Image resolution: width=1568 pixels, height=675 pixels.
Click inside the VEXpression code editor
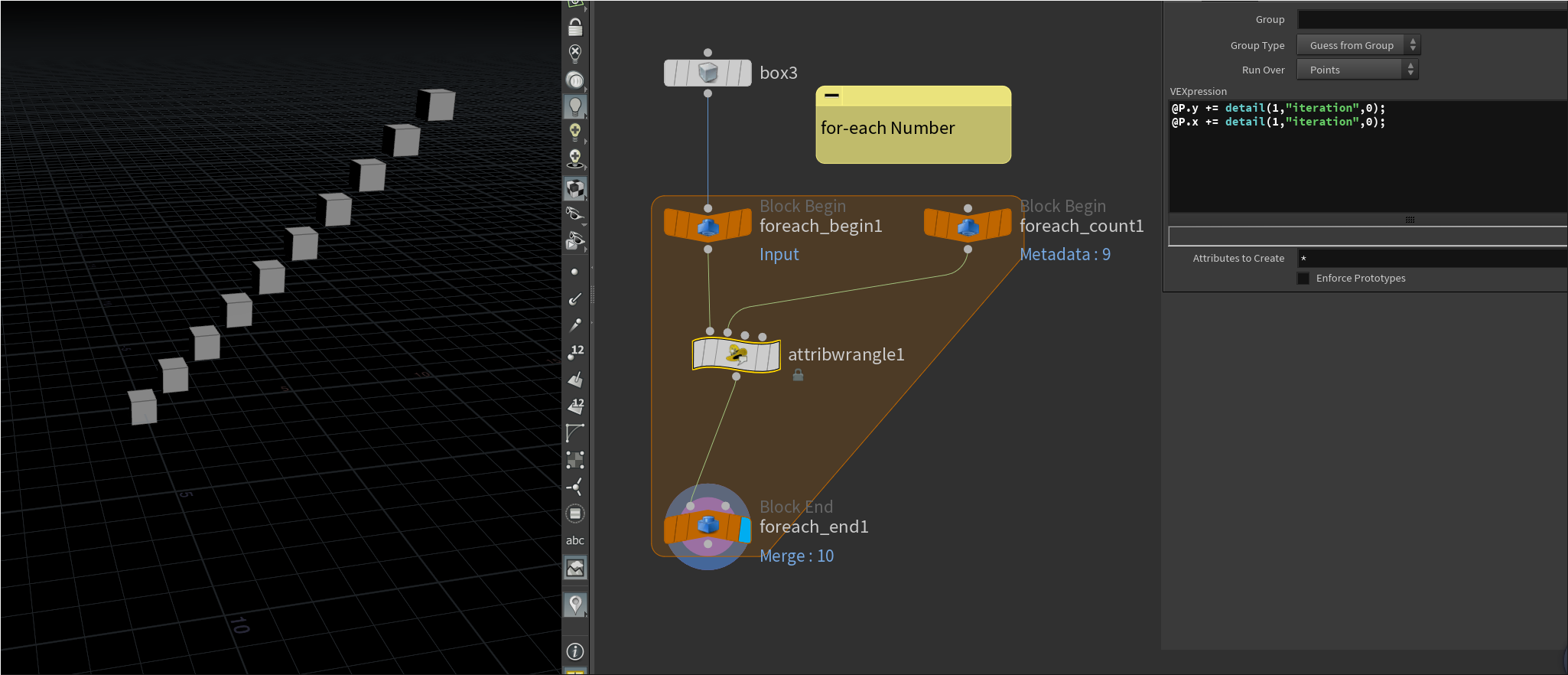click(x=1368, y=156)
